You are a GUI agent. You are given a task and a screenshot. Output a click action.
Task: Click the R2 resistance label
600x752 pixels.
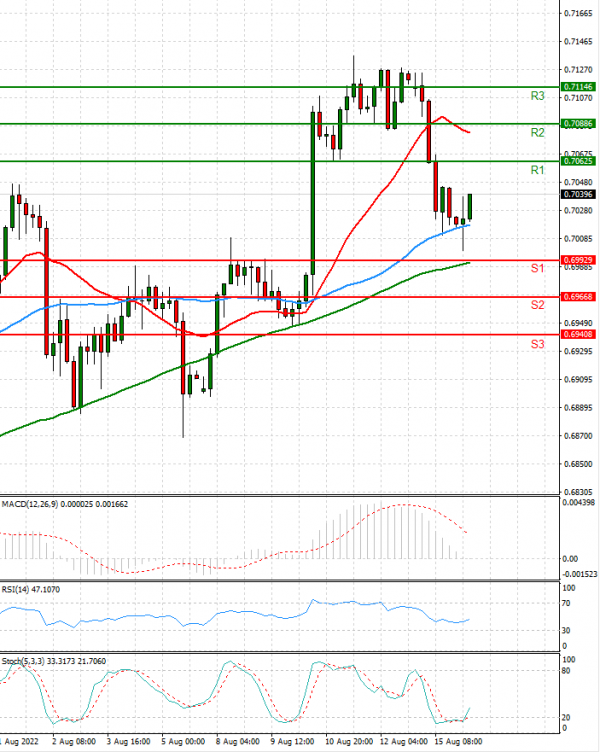[x=538, y=133]
